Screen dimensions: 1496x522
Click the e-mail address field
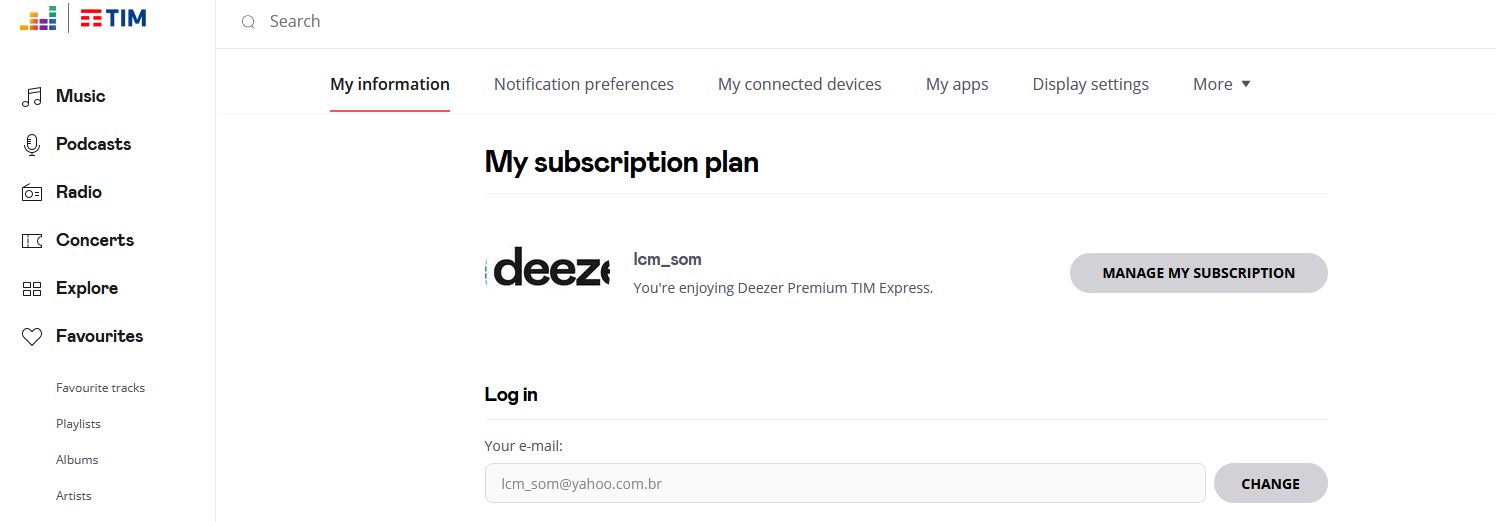(844, 484)
